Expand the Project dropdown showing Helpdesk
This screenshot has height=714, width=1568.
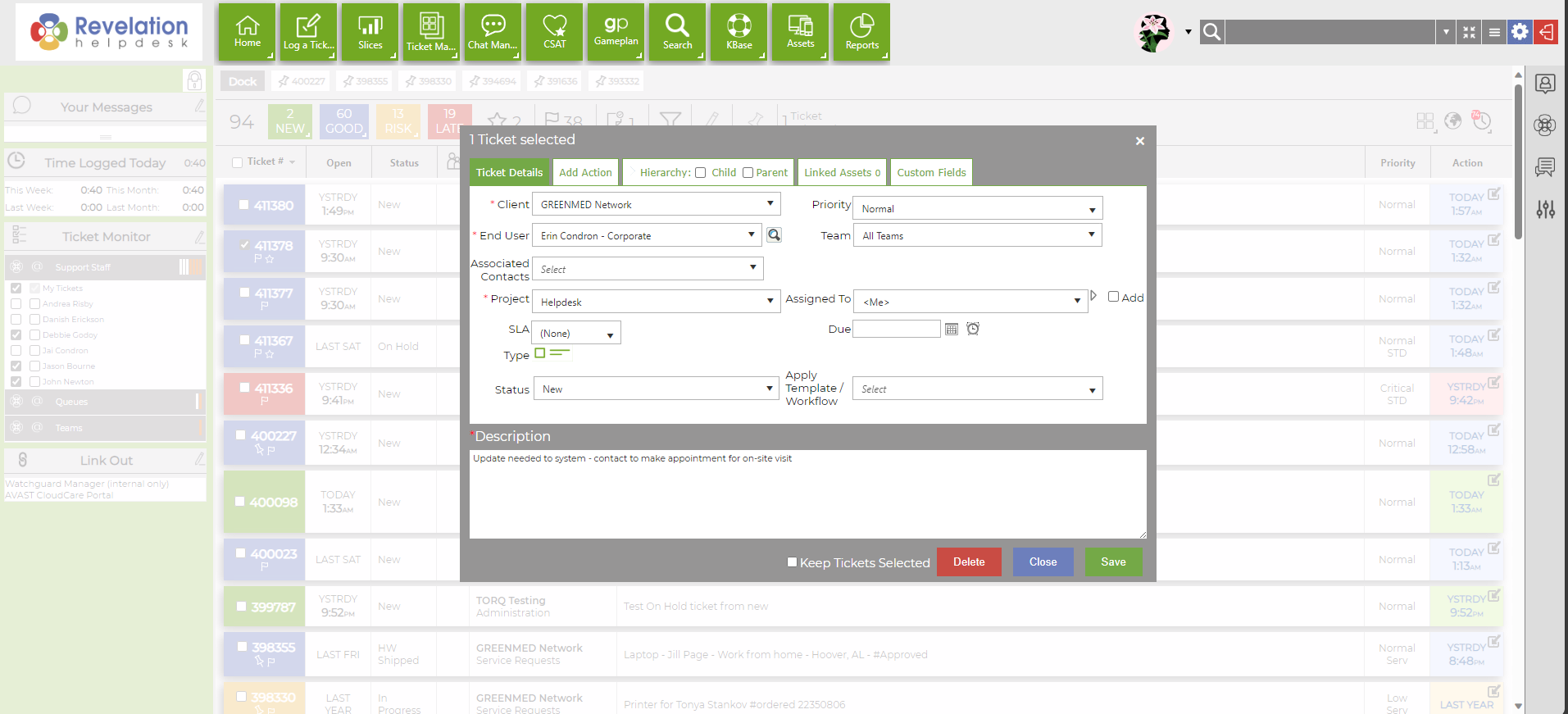coord(656,302)
